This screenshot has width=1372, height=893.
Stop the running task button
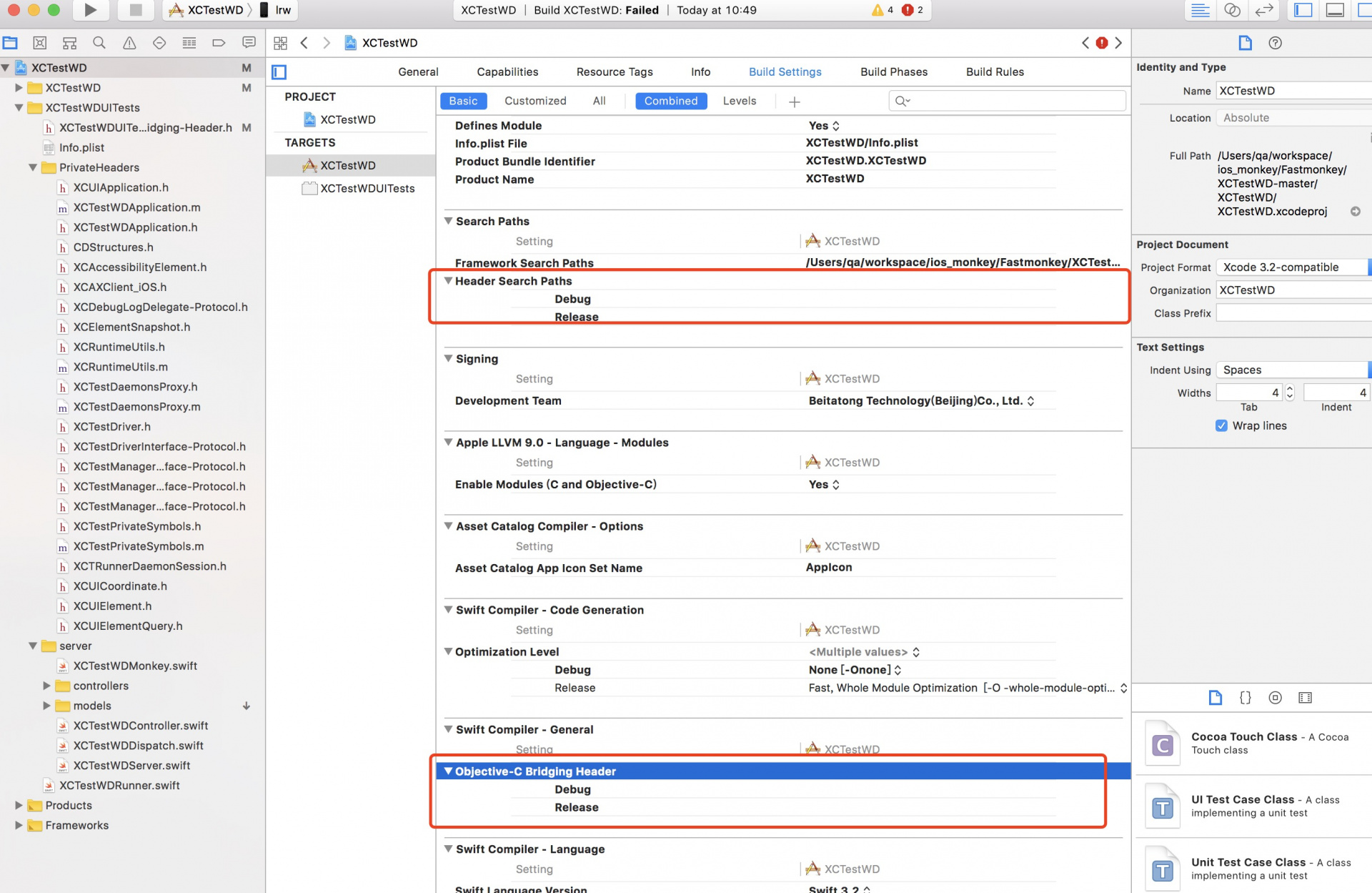coord(135,10)
